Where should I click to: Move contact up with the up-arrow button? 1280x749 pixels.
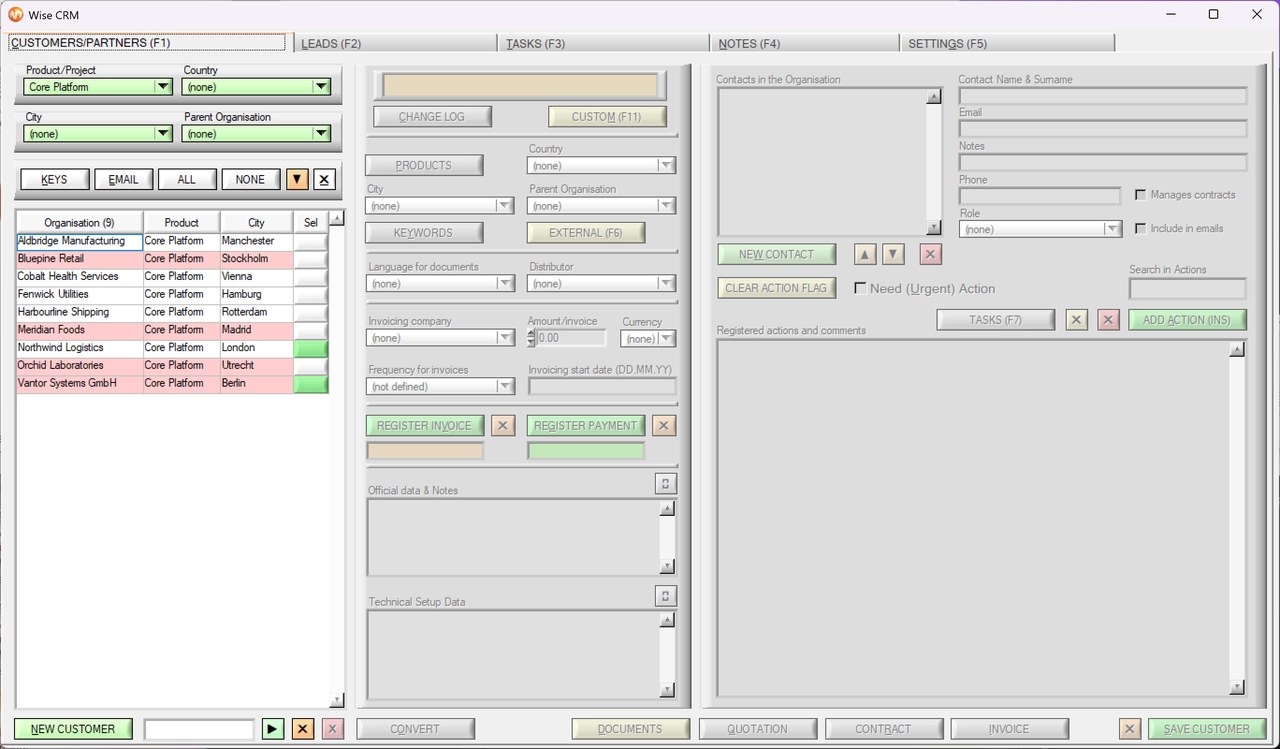point(865,254)
